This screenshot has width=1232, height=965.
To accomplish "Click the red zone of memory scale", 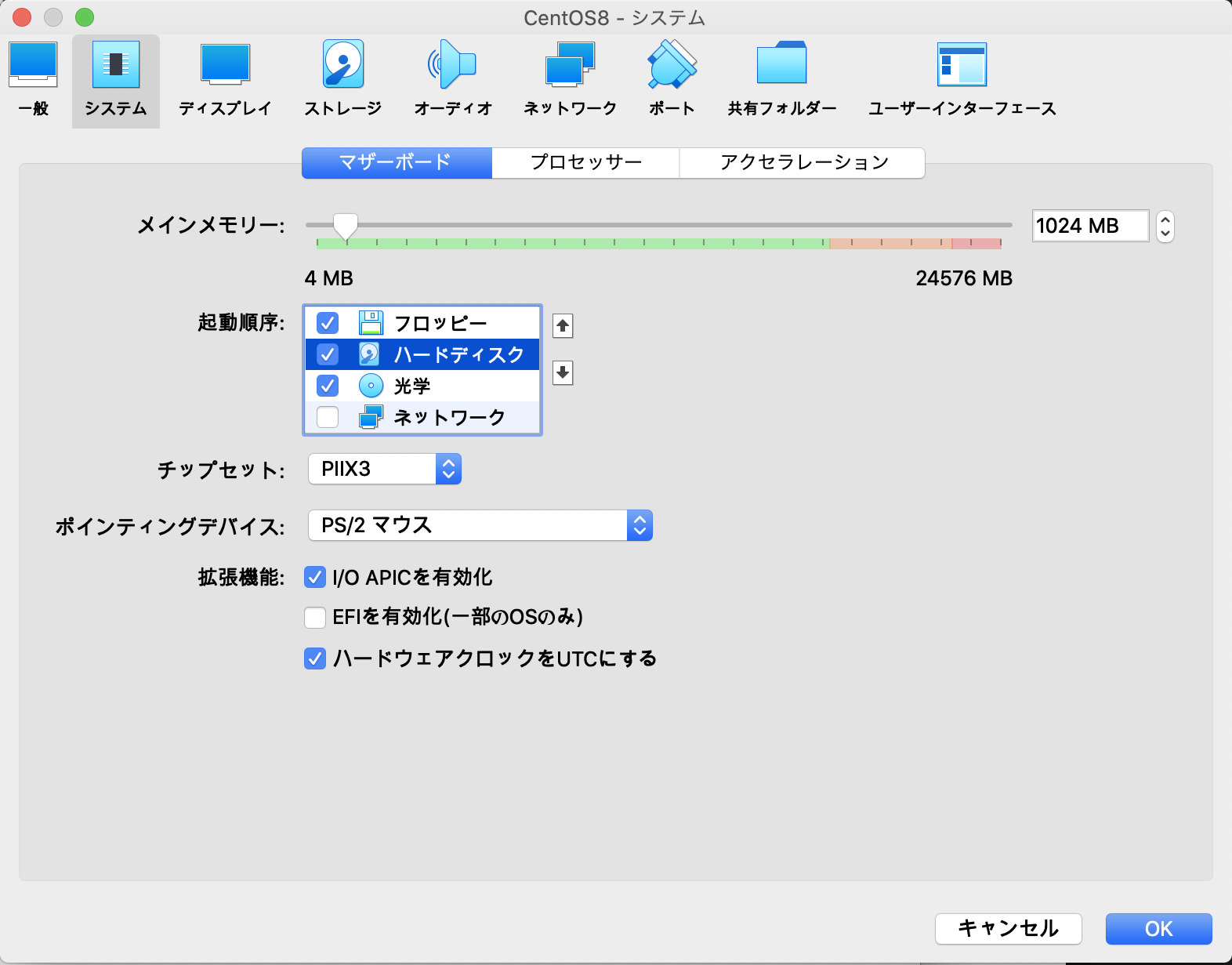I will (977, 244).
